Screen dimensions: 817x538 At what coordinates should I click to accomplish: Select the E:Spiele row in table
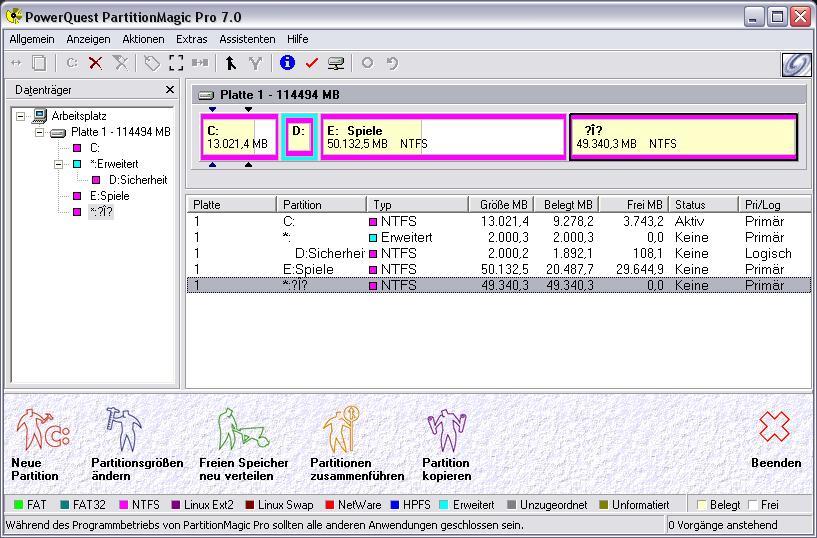pyautogui.click(x=499, y=270)
